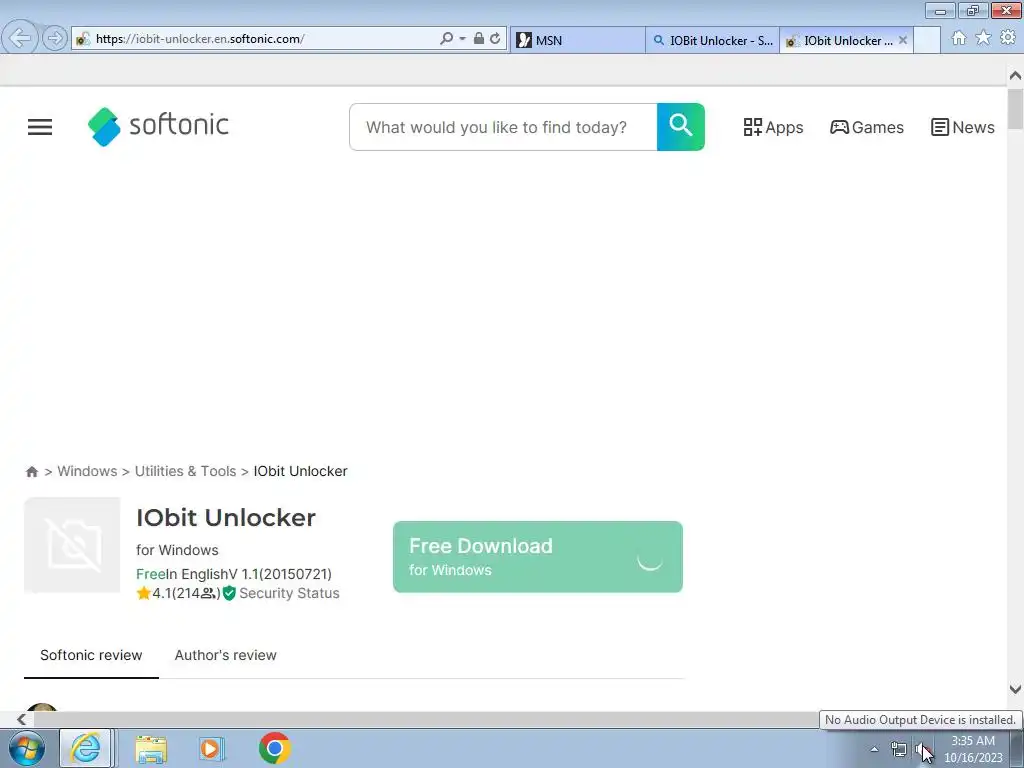1024x768 pixels.
Task: Click the green Security Status shield icon
Action: [229, 593]
